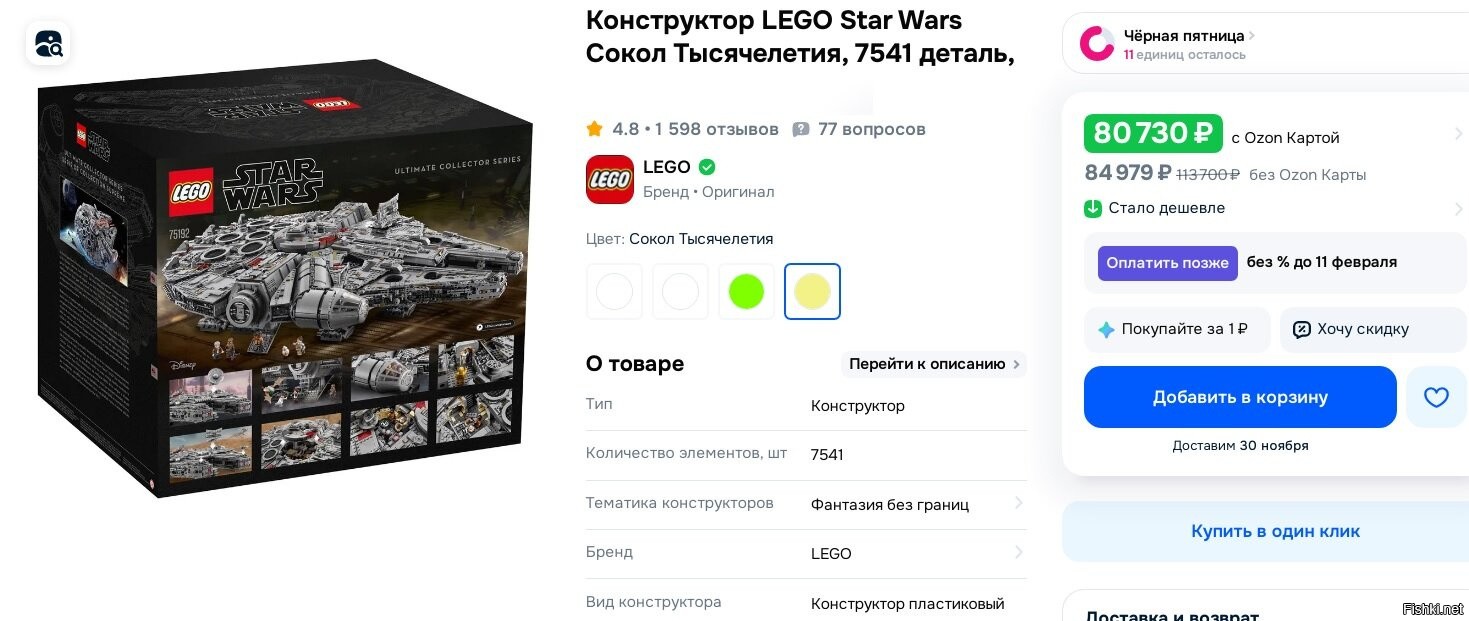Open the 1 598 отзывов reviews link
Viewport: 1469px width, 621px height.
[717, 129]
